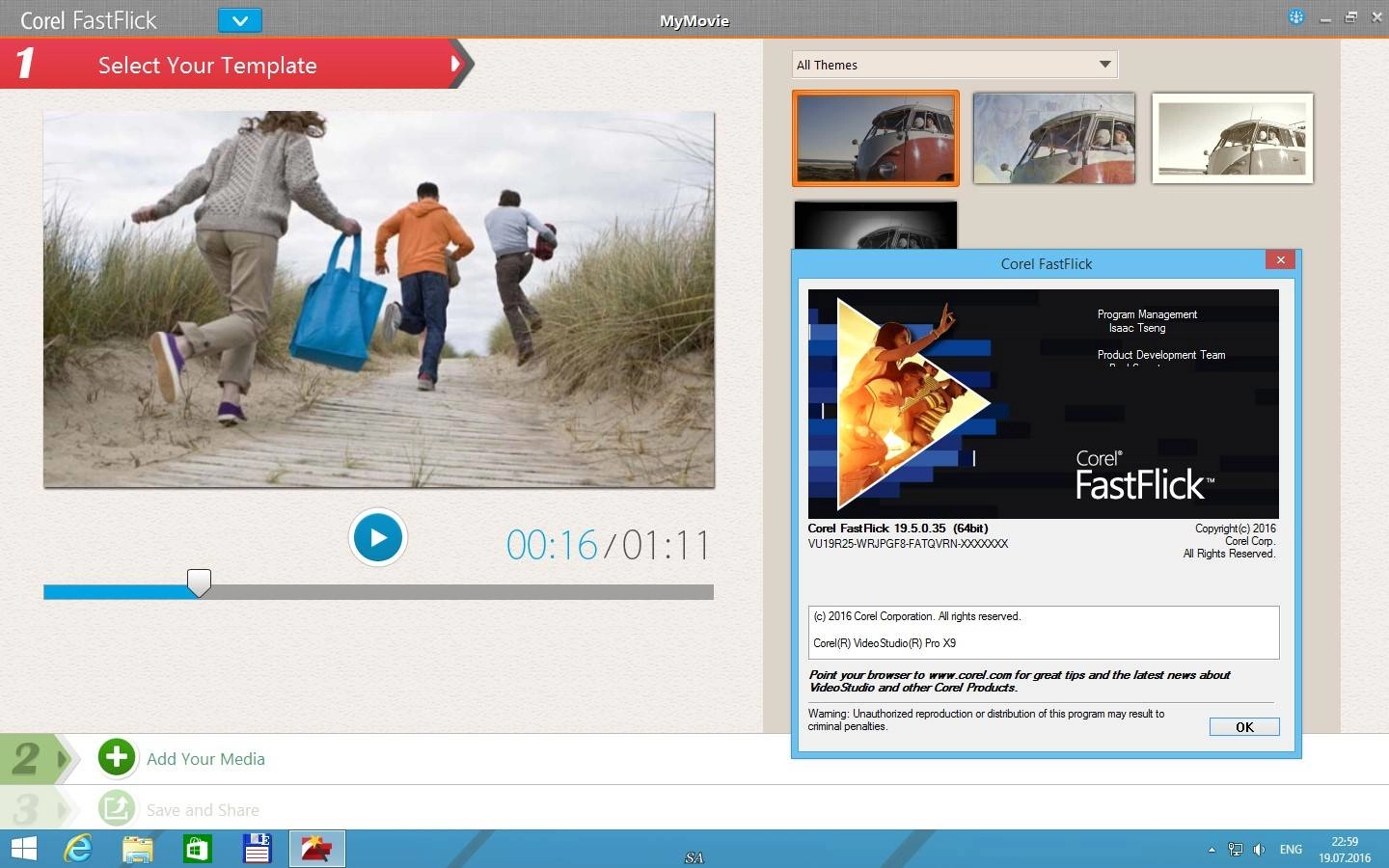Move the preview playback slider handle
1389x868 pixels.
[199, 583]
